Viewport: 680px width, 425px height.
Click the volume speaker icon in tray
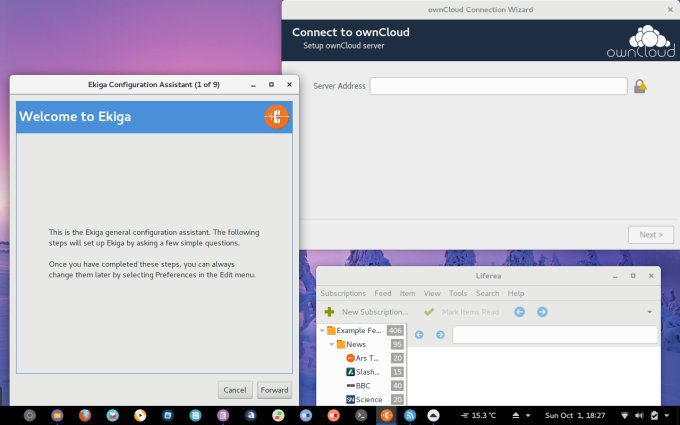click(x=639, y=415)
